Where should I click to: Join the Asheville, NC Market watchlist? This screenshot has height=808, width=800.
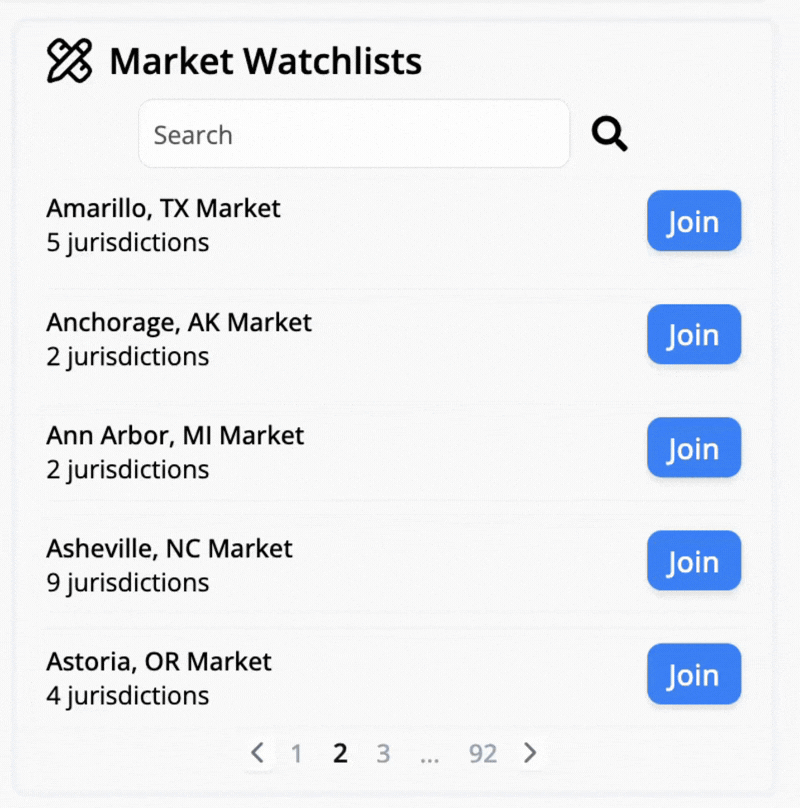click(x=694, y=561)
